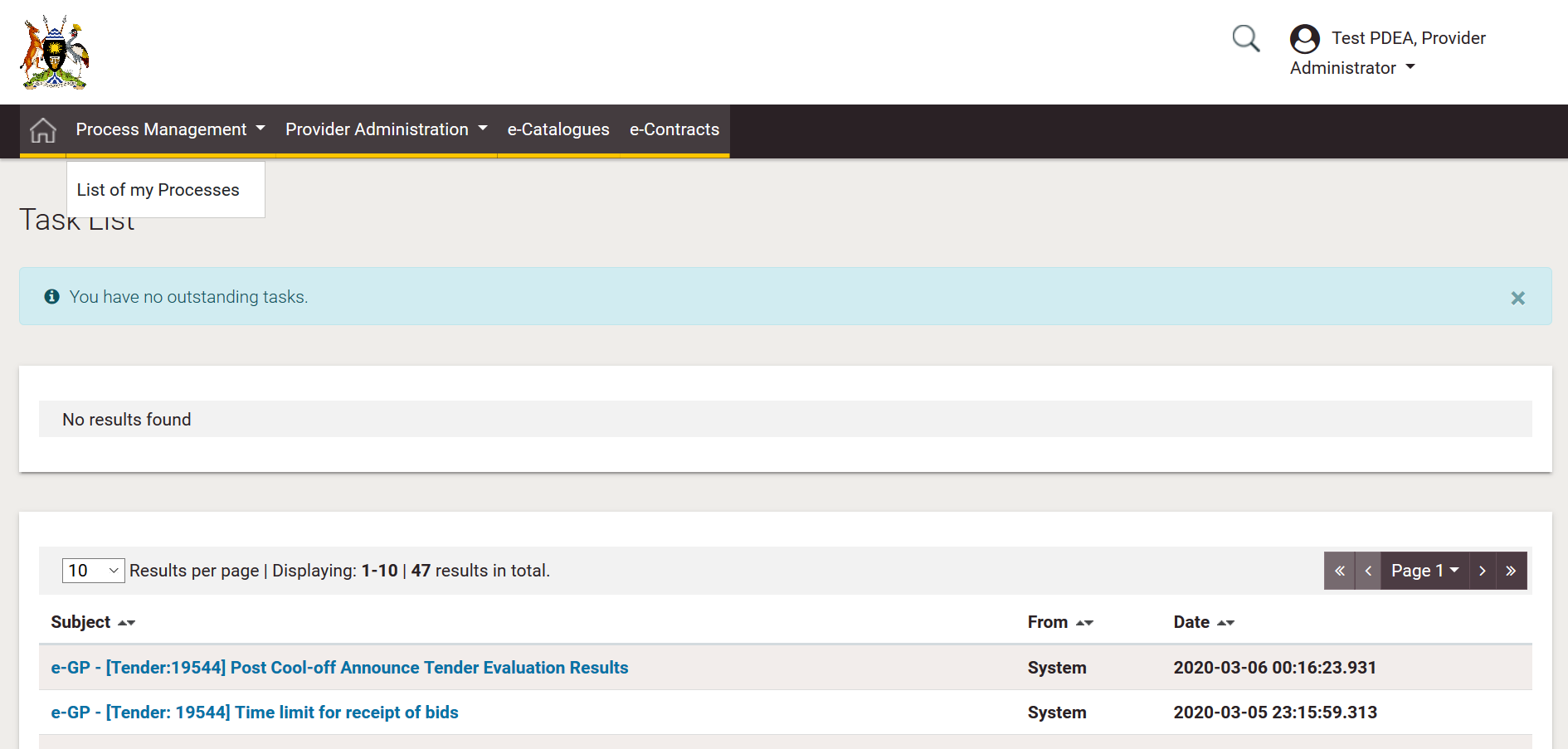The width and height of the screenshot is (1568, 749).
Task: Open the results per page dropdown
Action: [x=93, y=571]
